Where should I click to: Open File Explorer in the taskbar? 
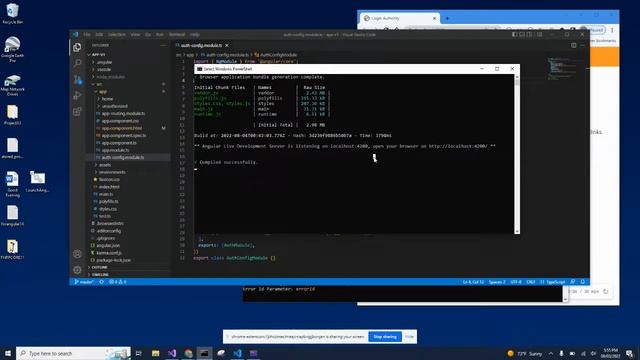pyautogui.click(x=156, y=353)
